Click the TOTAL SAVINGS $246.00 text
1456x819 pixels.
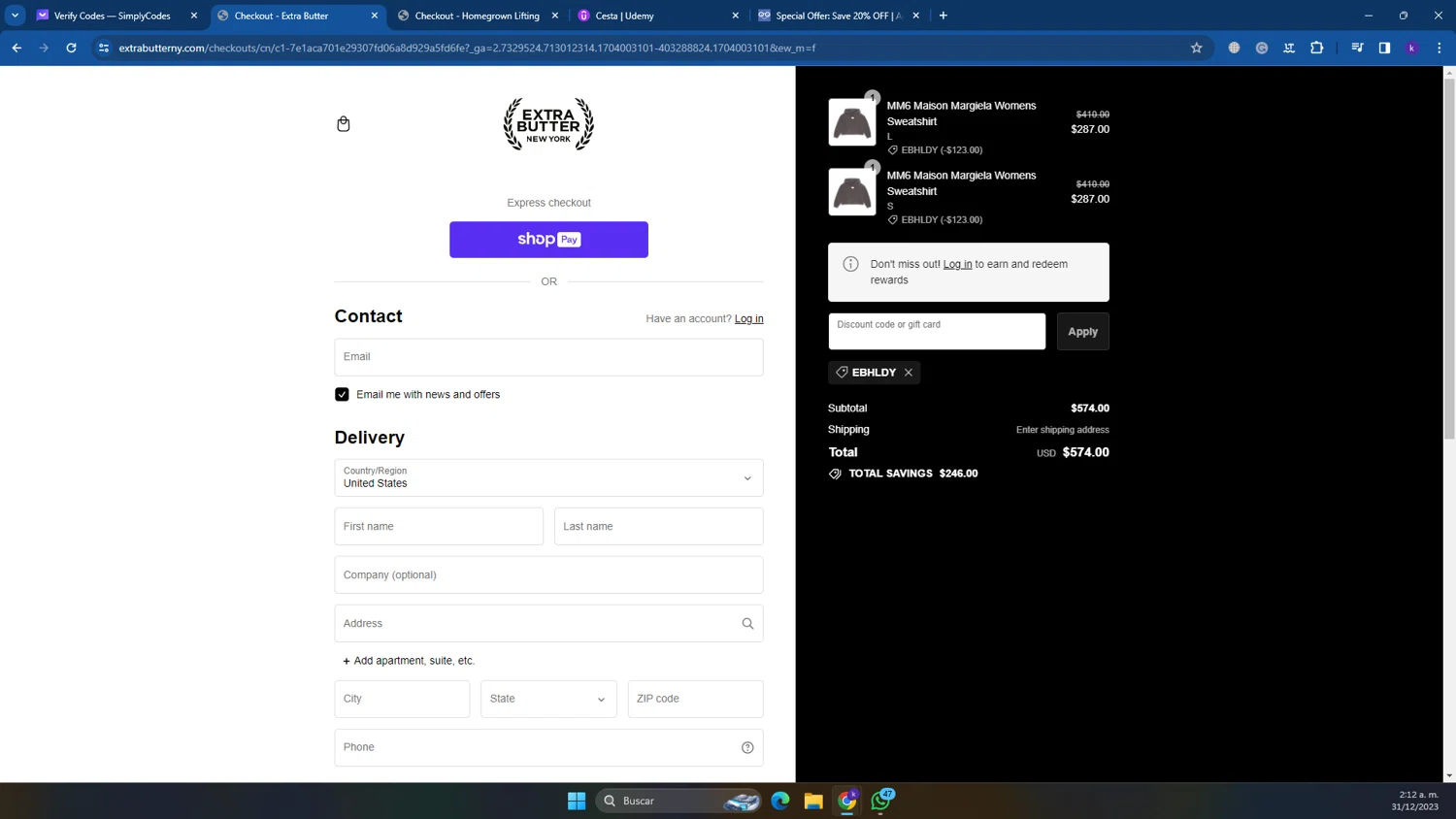[913, 474]
